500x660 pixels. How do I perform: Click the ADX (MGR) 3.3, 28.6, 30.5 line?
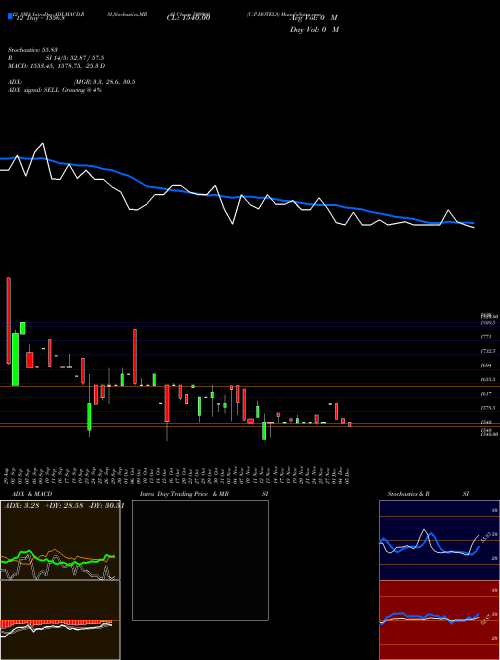pyautogui.click(x=72, y=82)
